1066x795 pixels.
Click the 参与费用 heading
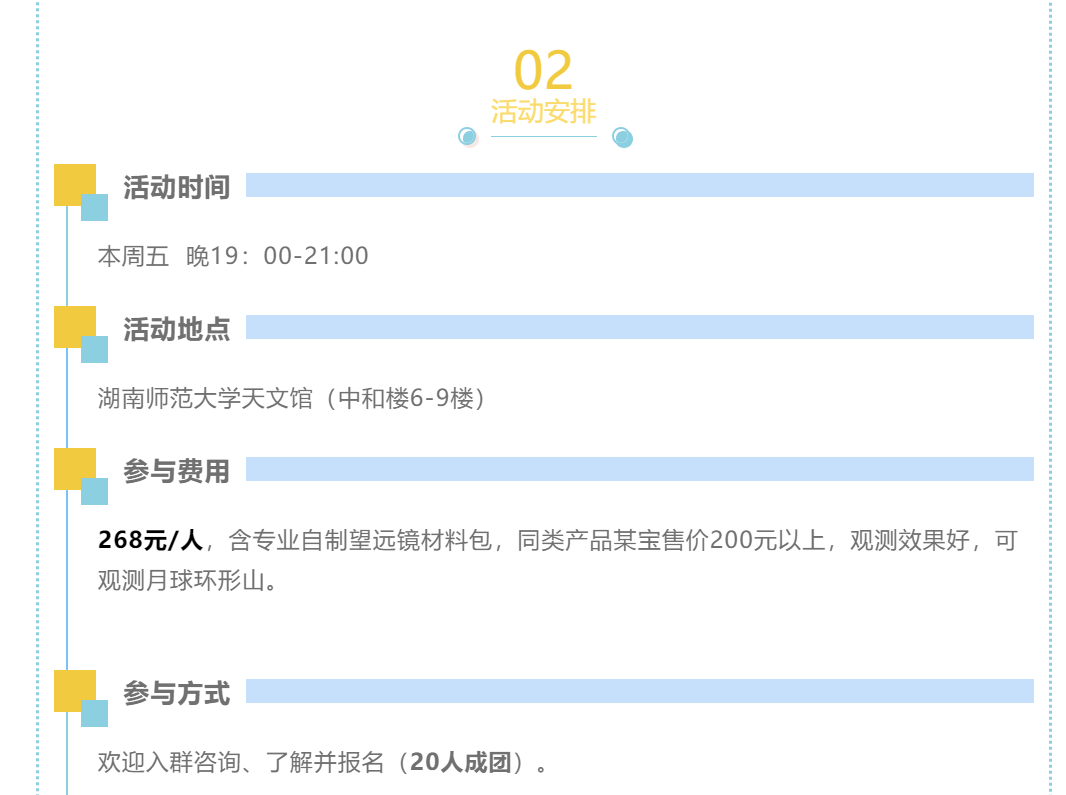tap(177, 471)
